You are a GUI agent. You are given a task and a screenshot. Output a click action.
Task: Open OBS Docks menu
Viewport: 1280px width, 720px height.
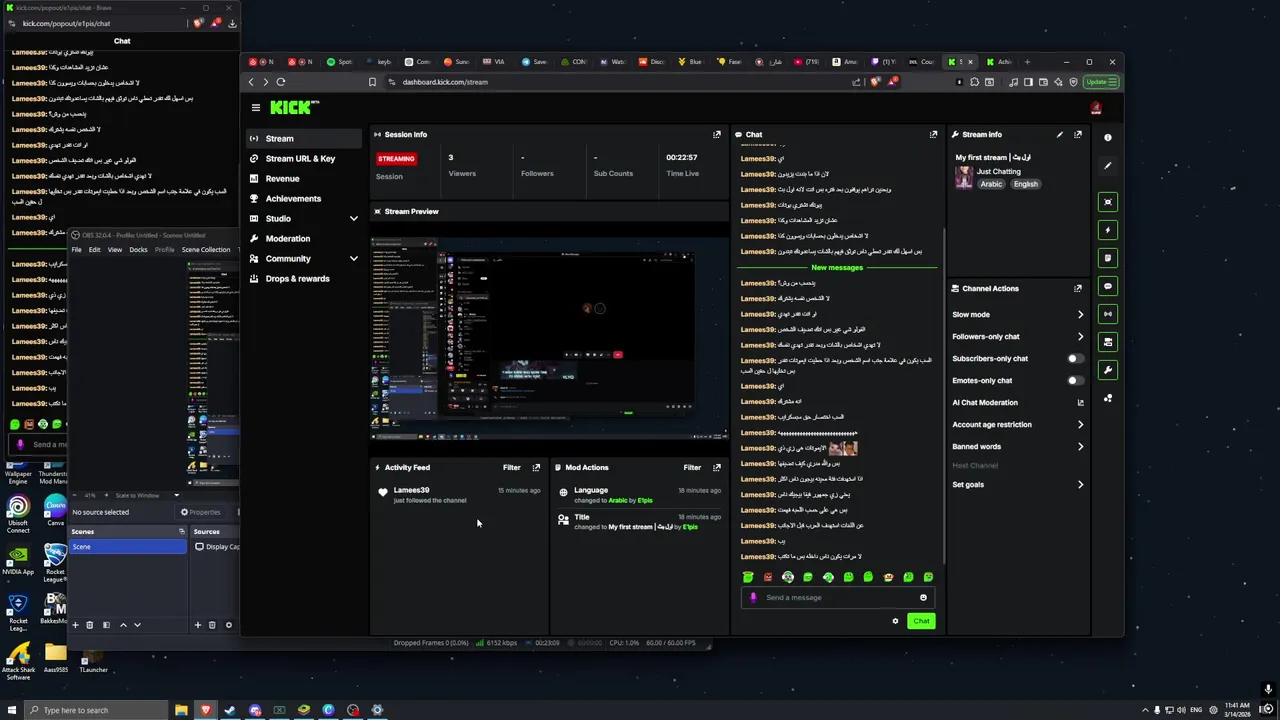click(x=138, y=249)
